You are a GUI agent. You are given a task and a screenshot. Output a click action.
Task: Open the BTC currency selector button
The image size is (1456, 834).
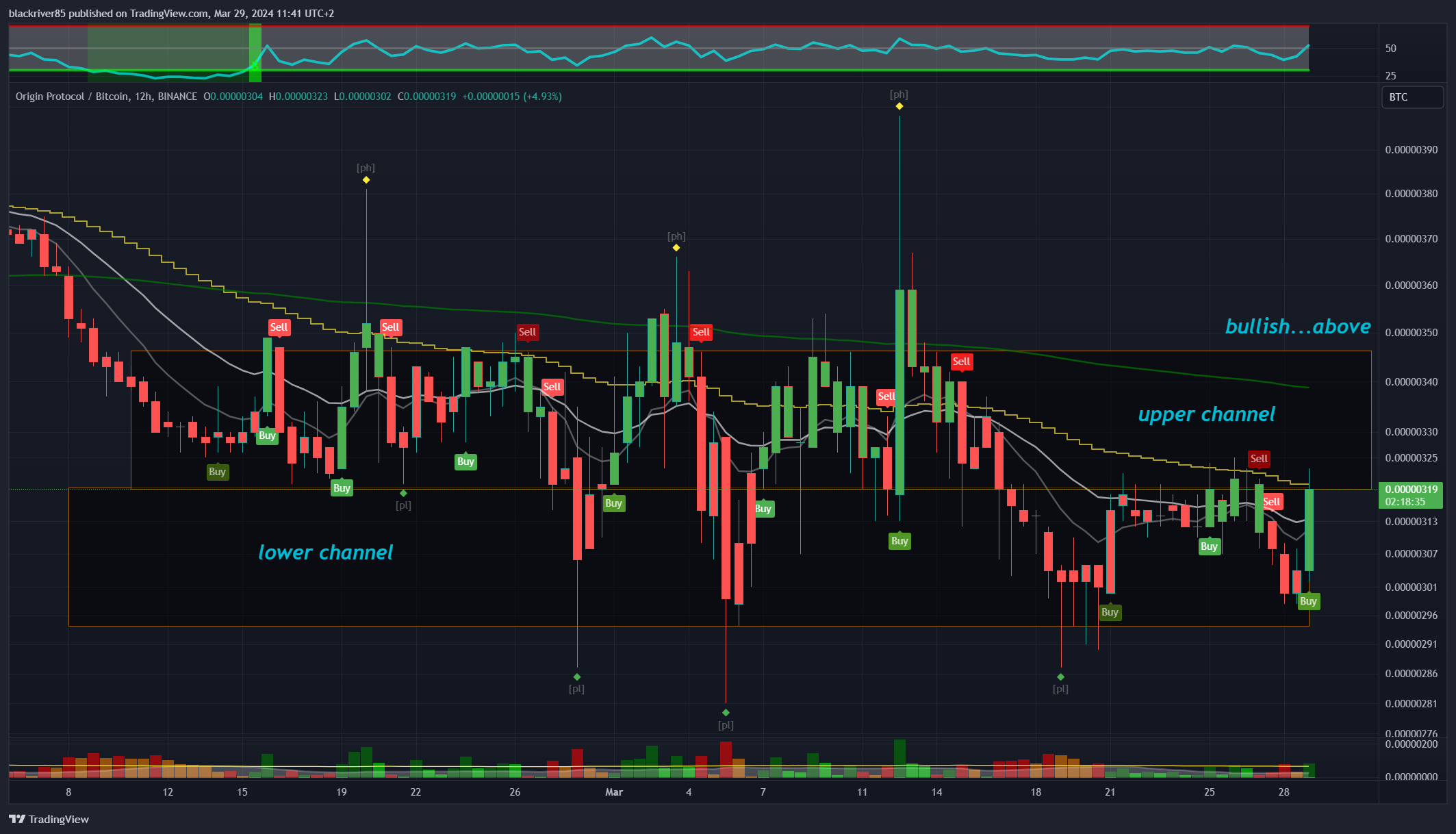coord(1412,97)
